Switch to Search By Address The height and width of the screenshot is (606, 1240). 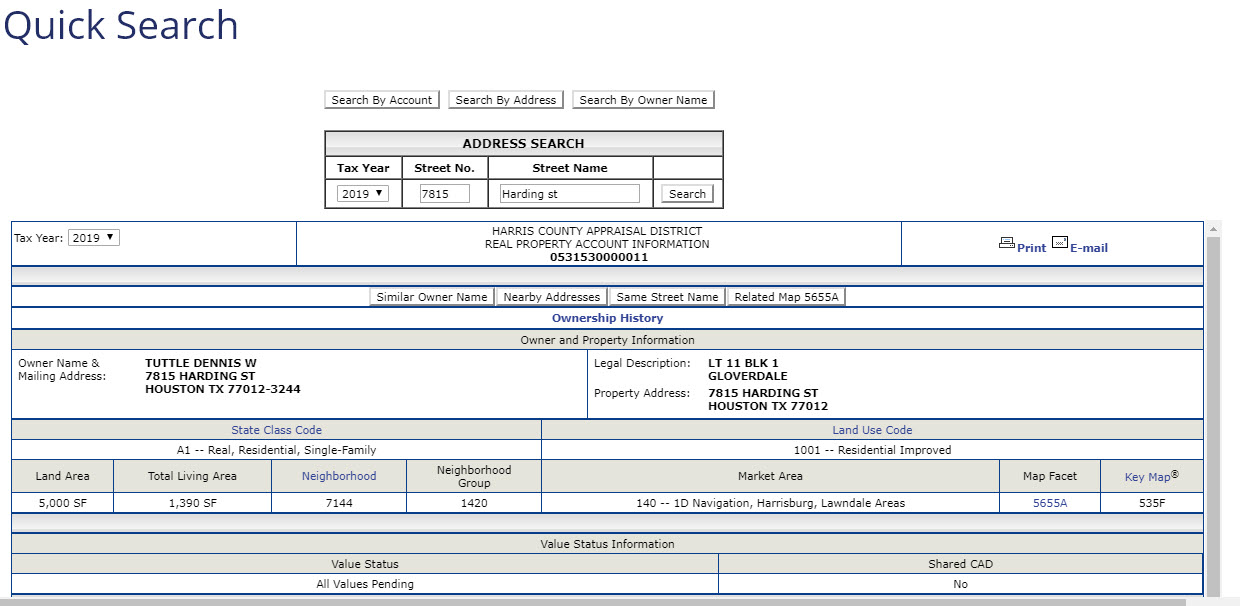(x=506, y=100)
